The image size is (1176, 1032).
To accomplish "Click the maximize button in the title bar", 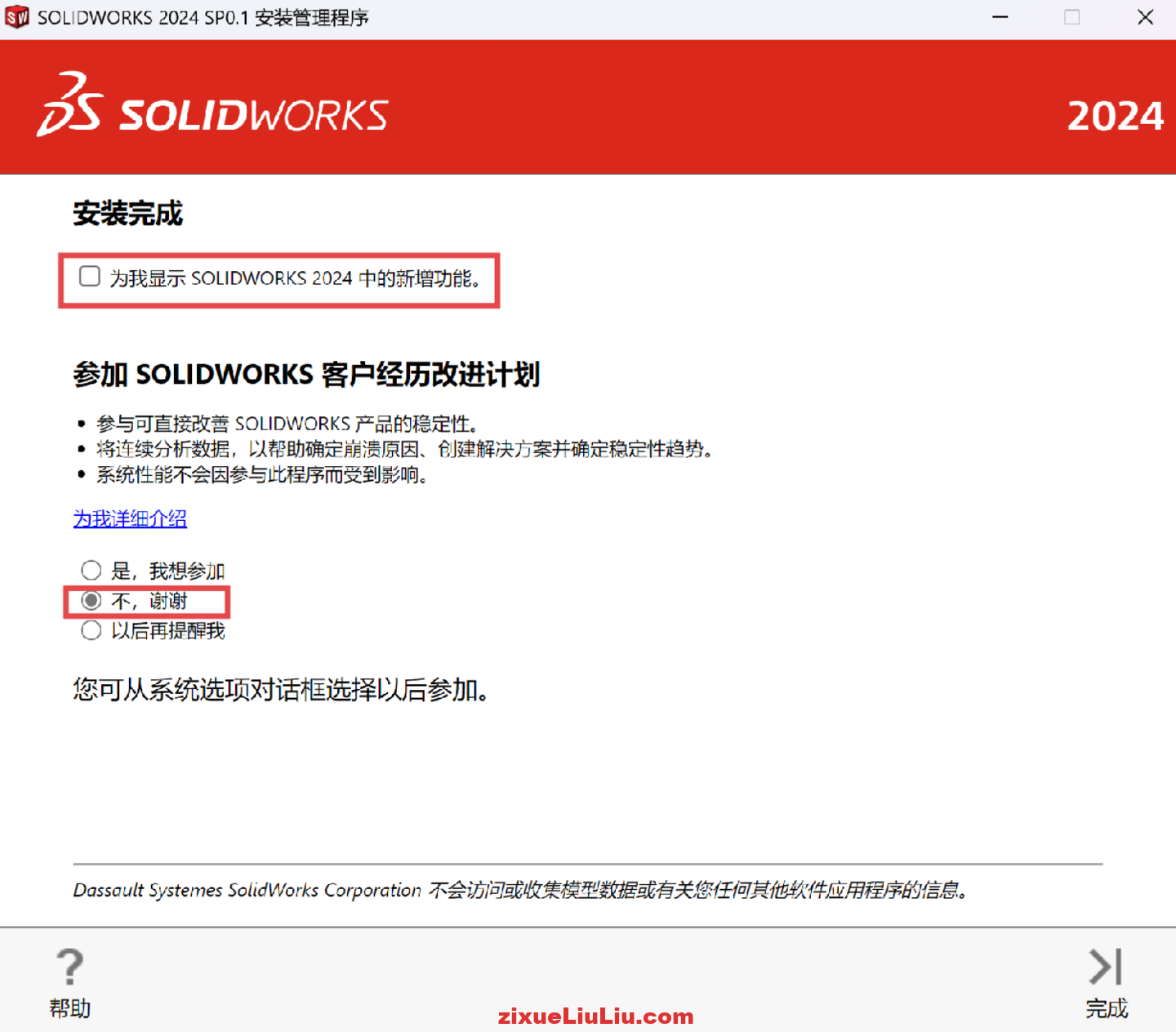I will tap(1072, 16).
